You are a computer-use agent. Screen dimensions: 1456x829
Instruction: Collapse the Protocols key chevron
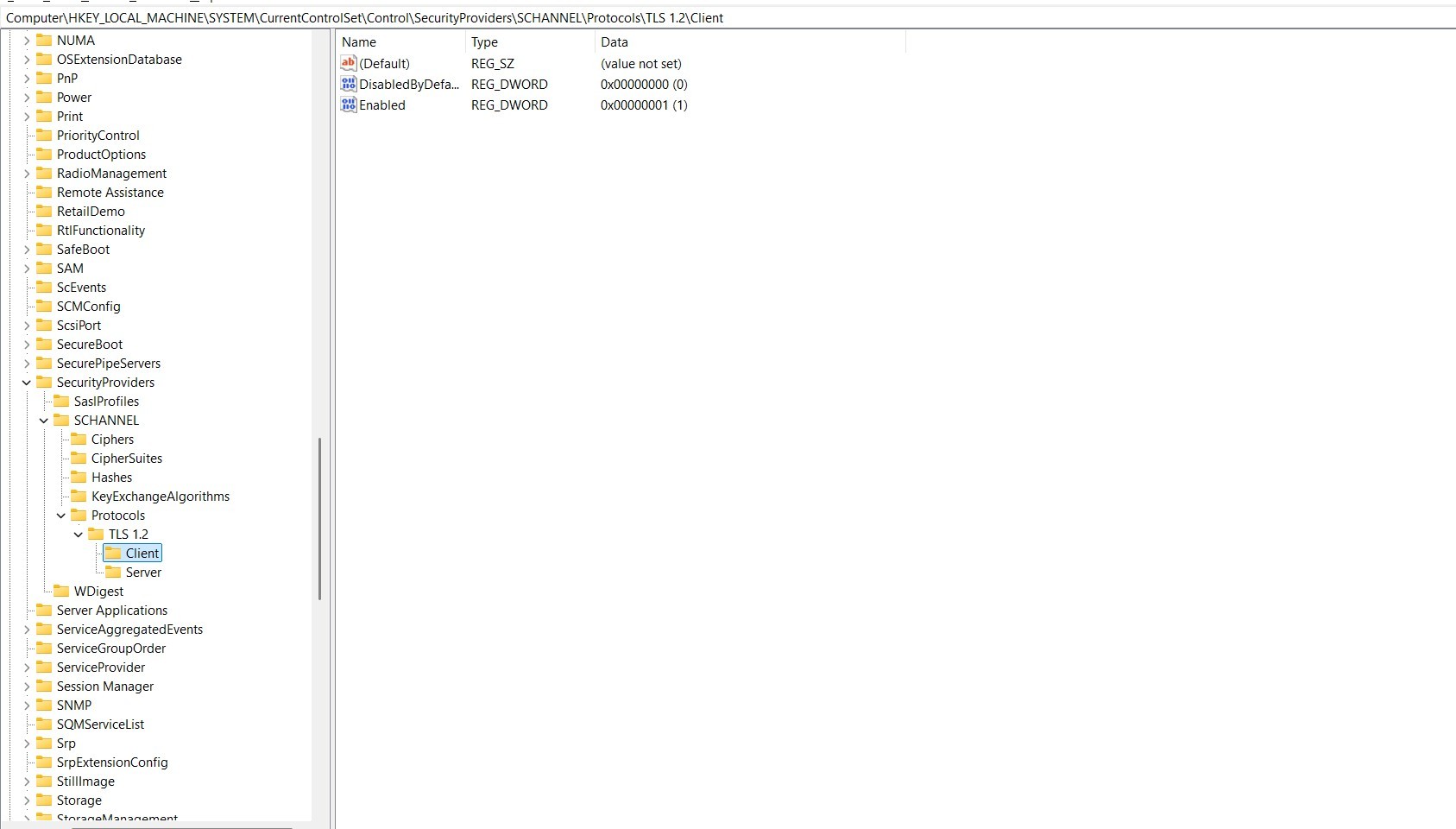coord(60,515)
